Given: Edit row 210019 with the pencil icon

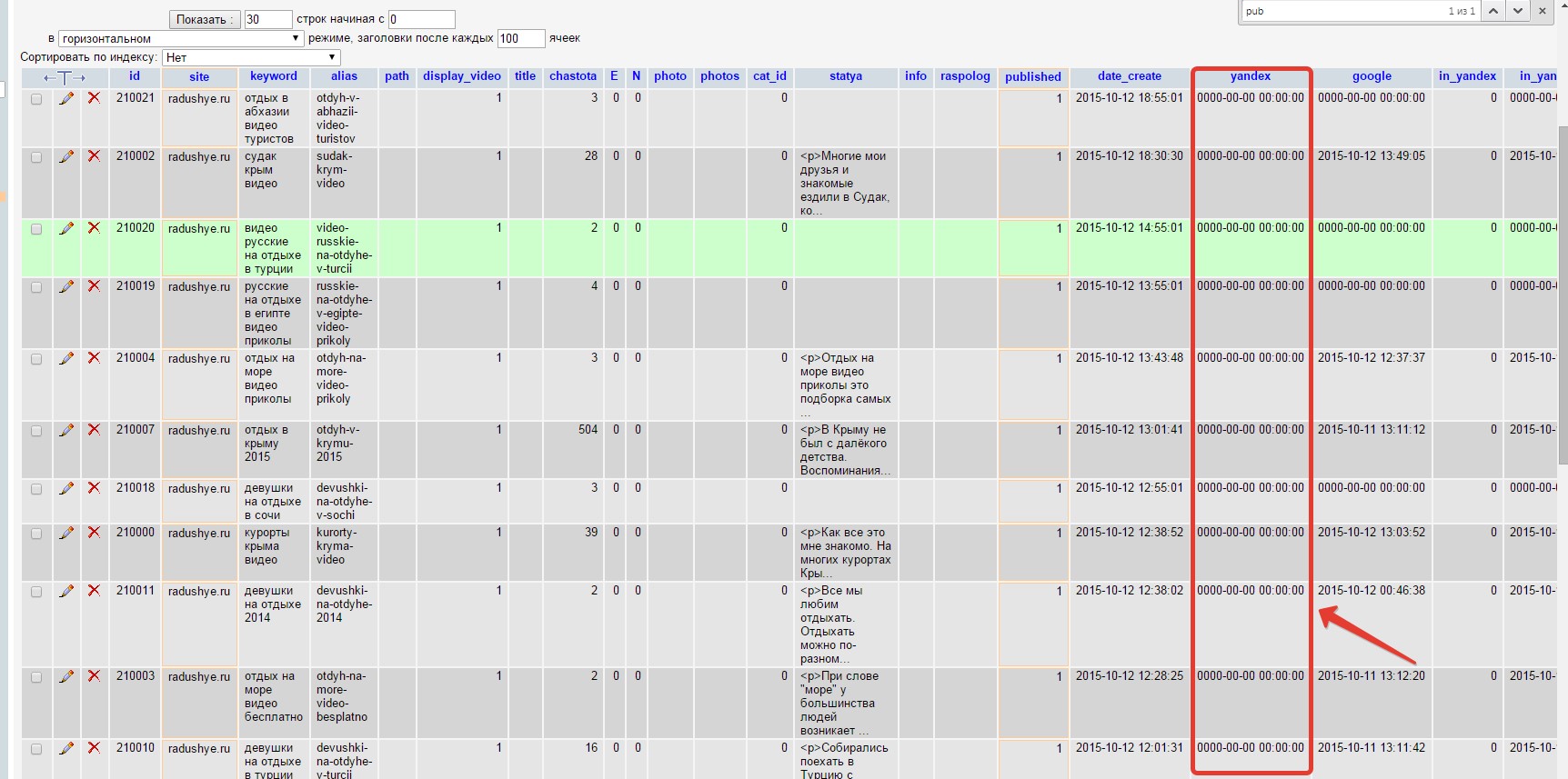Looking at the screenshot, I should pos(66,286).
